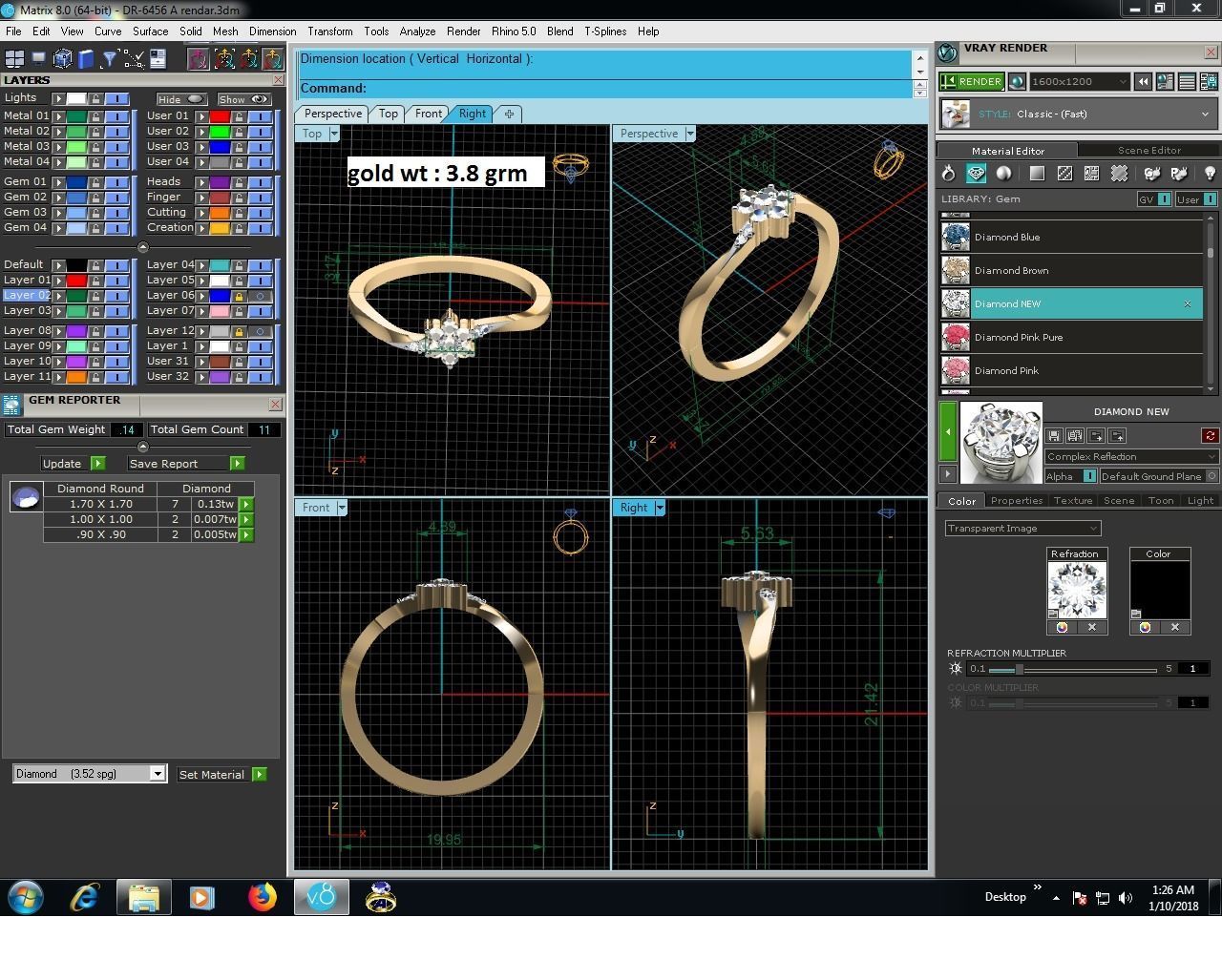Screen dimensions: 1222x980
Task: Select Diamond Pink Pure material
Action: pos(1071,337)
